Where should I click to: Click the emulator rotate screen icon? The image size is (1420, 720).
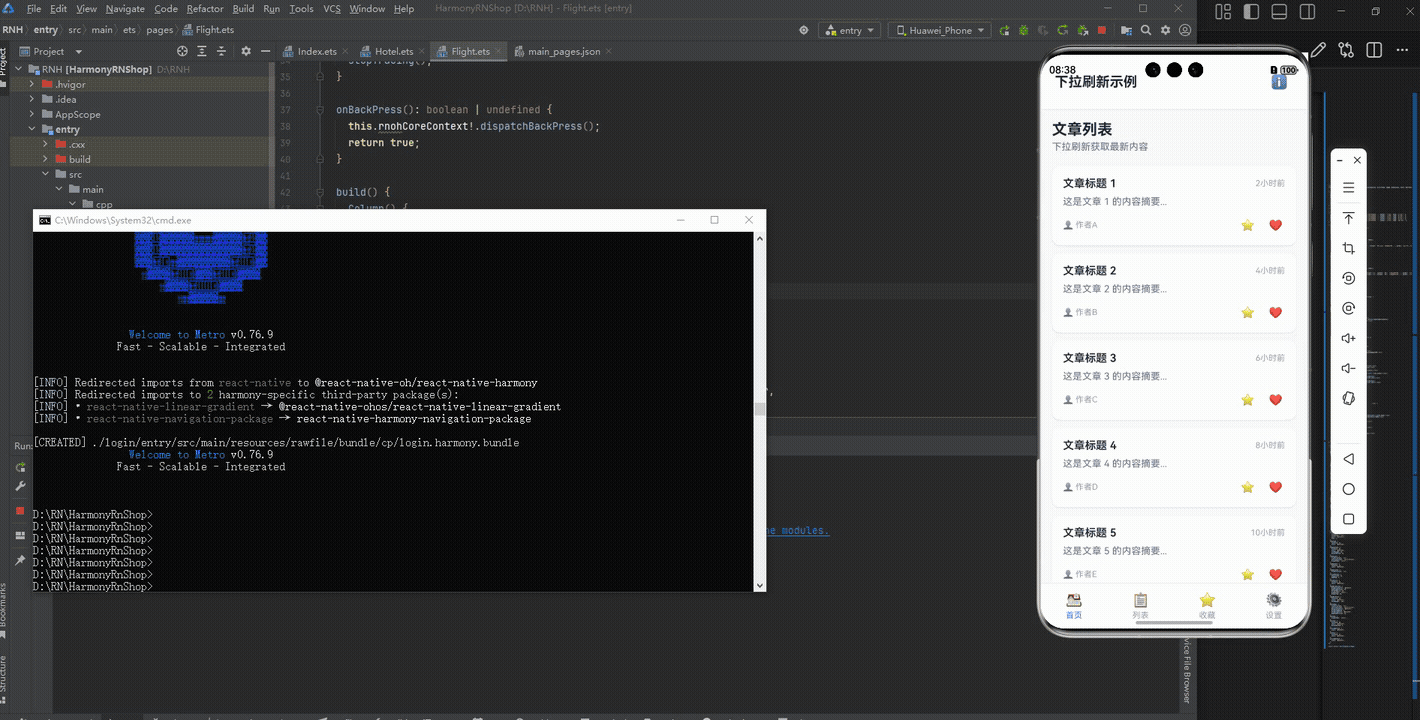point(1348,278)
